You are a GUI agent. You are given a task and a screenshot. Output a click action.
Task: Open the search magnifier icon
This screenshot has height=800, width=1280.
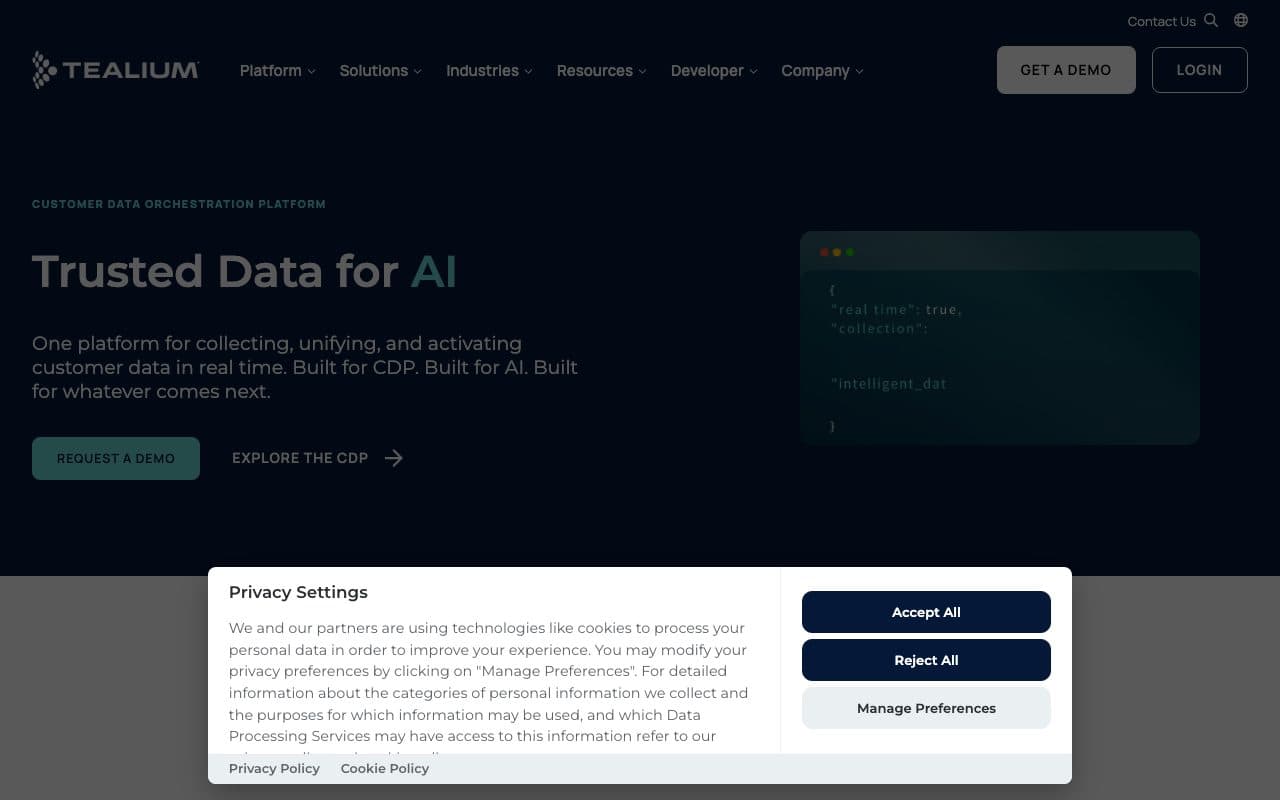click(1211, 20)
